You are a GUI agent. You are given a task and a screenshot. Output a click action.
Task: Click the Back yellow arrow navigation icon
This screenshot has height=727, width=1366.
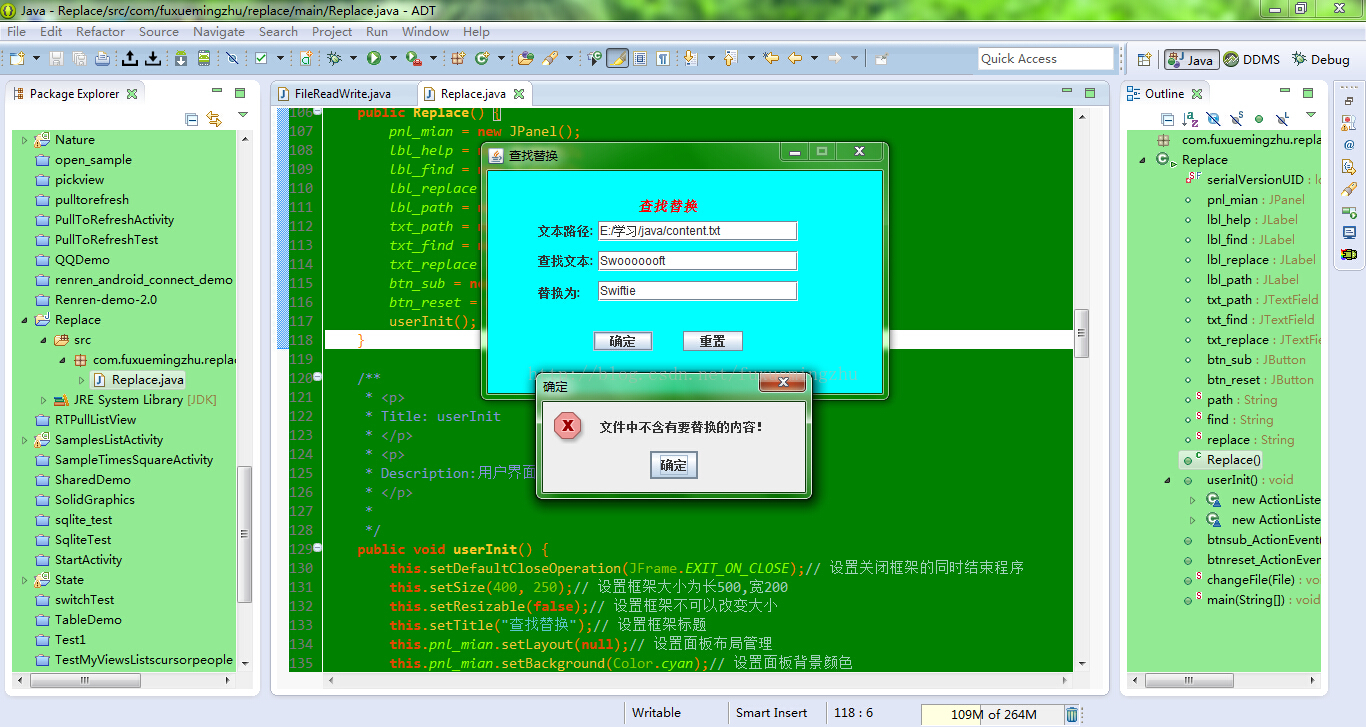point(795,58)
